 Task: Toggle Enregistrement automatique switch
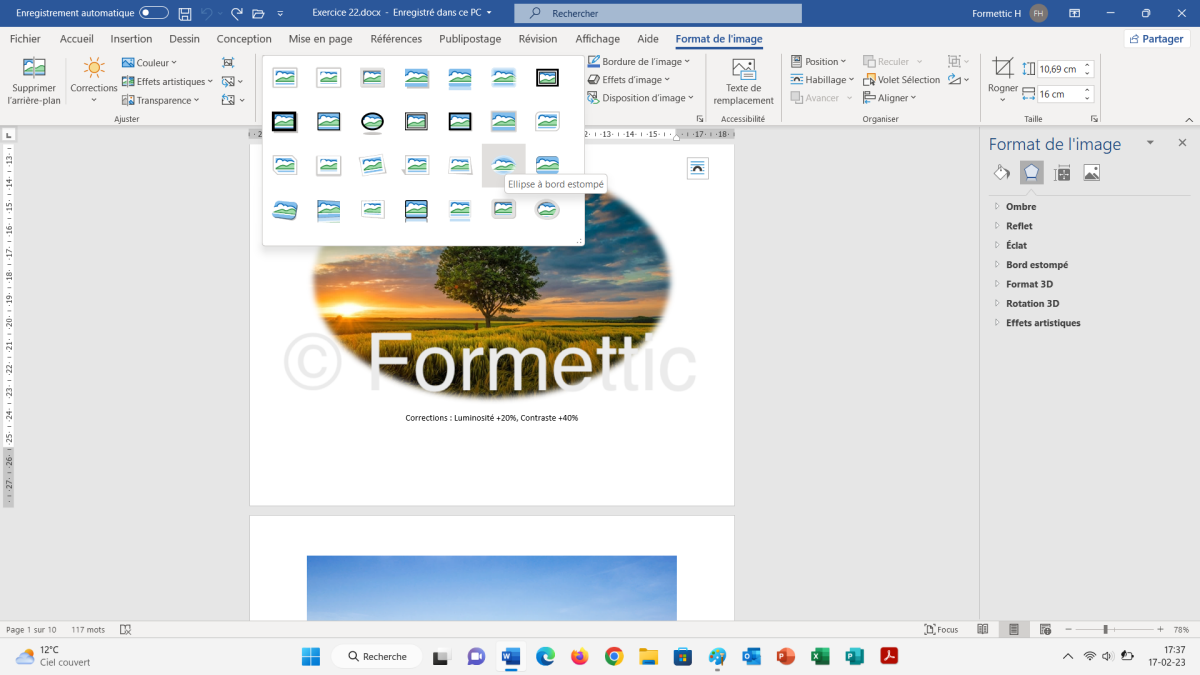[153, 13]
